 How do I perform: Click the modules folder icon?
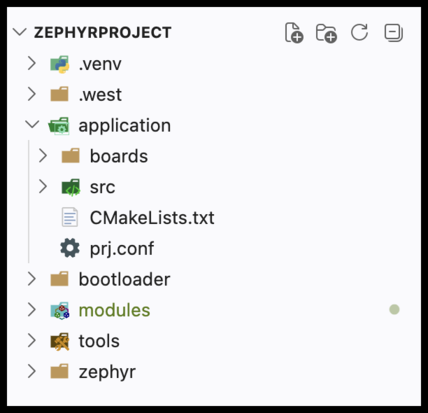pyautogui.click(x=60, y=311)
